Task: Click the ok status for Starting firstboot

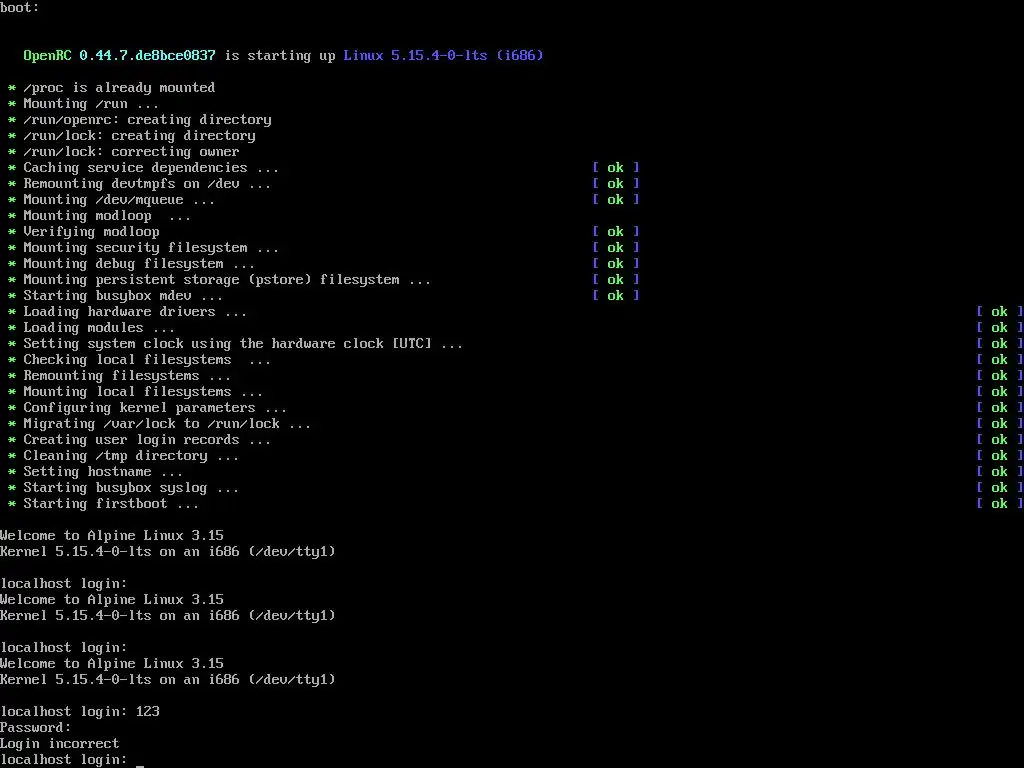Action: click(1000, 504)
